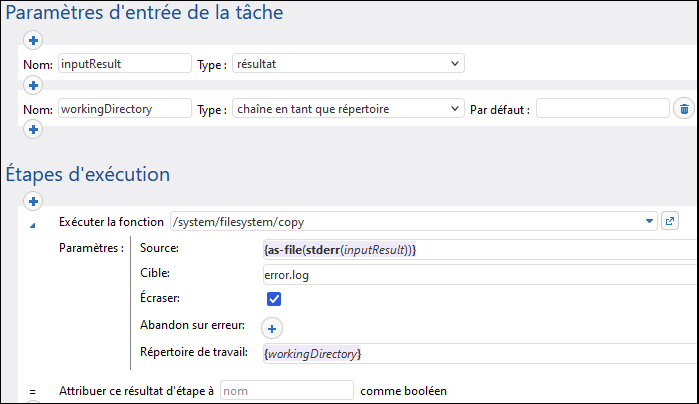Image resolution: width=699 pixels, height=404 pixels.
Task: Click the plus icon below the workingDirectory row
Action: pos(33,130)
